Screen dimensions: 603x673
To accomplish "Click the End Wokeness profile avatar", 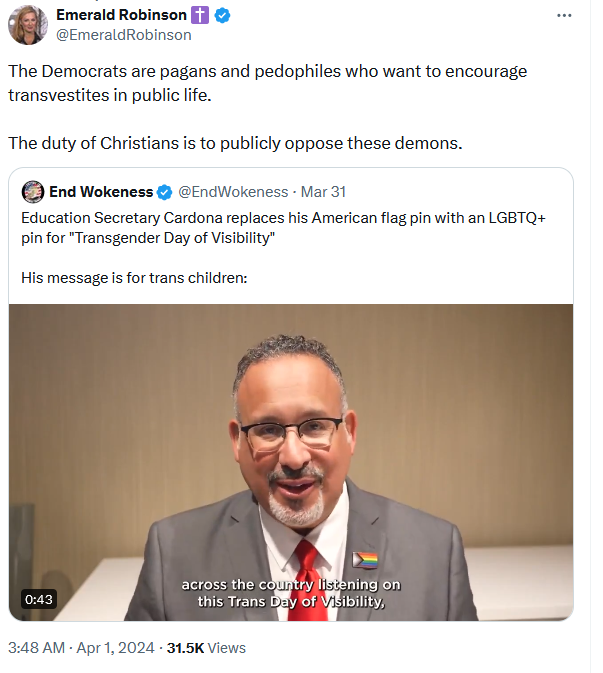I will tap(33, 192).
